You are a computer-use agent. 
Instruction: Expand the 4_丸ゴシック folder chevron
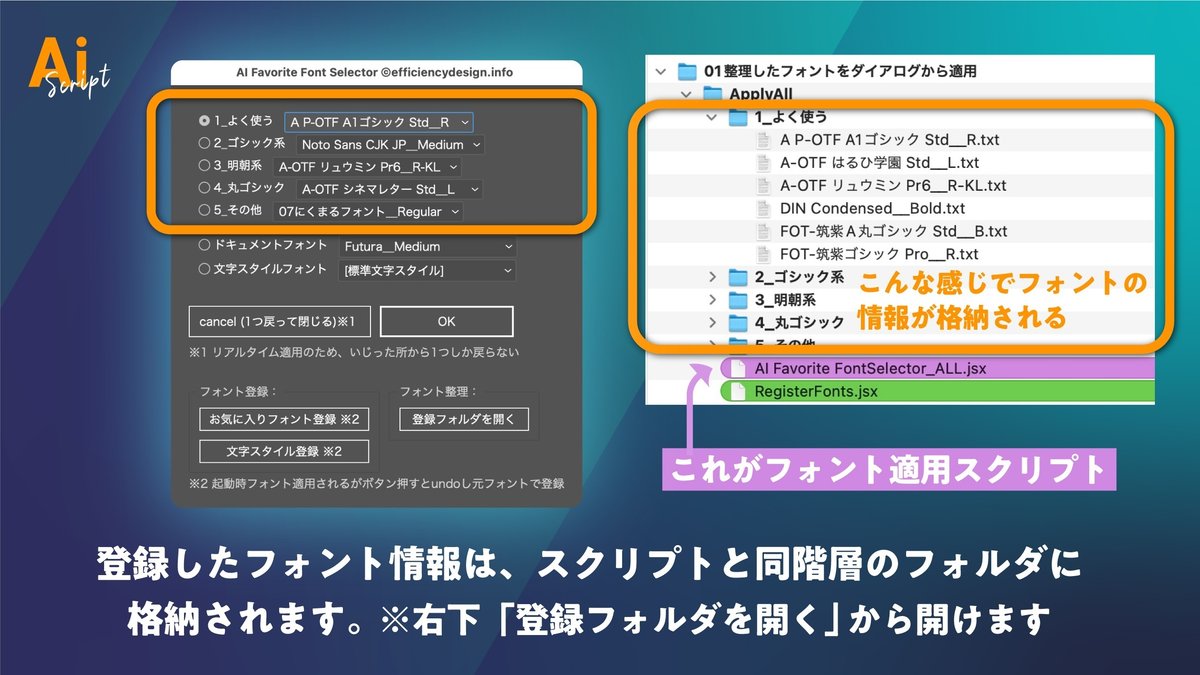(711, 323)
